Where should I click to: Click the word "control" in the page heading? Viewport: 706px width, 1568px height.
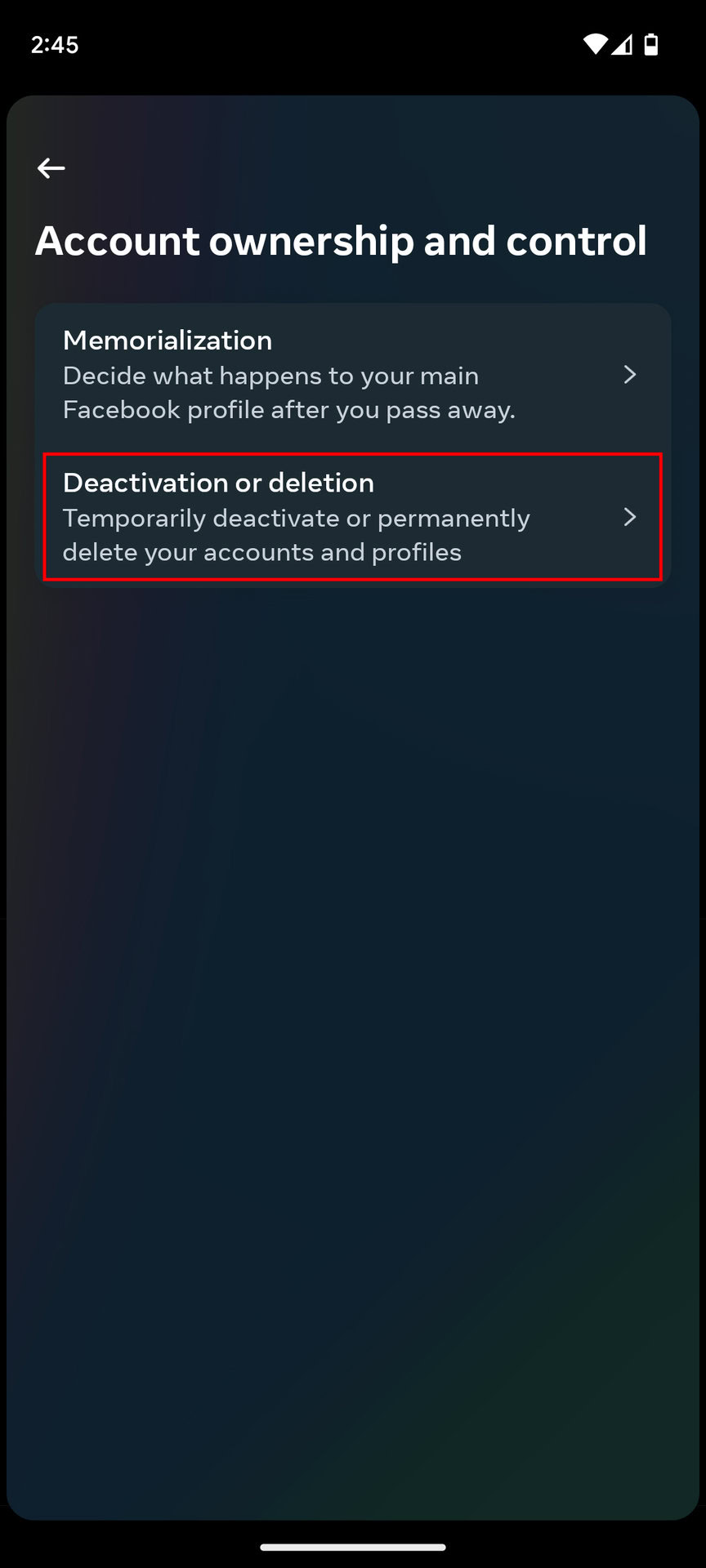(x=576, y=241)
